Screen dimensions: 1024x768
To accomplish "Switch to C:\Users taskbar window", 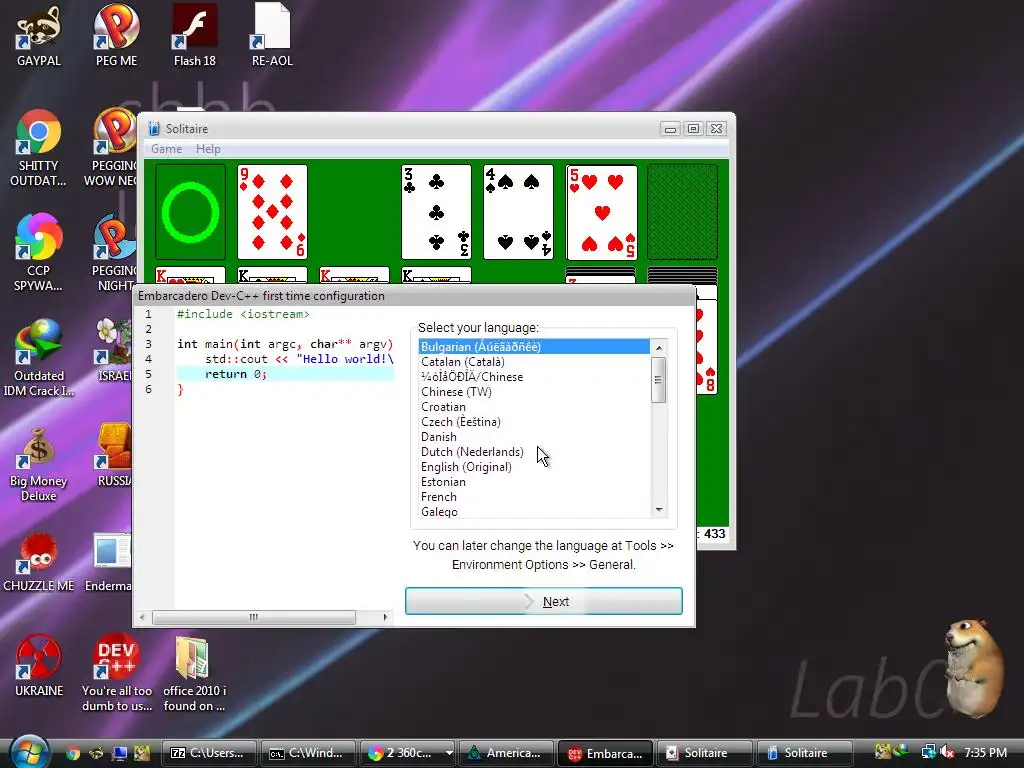I will click(x=209, y=753).
